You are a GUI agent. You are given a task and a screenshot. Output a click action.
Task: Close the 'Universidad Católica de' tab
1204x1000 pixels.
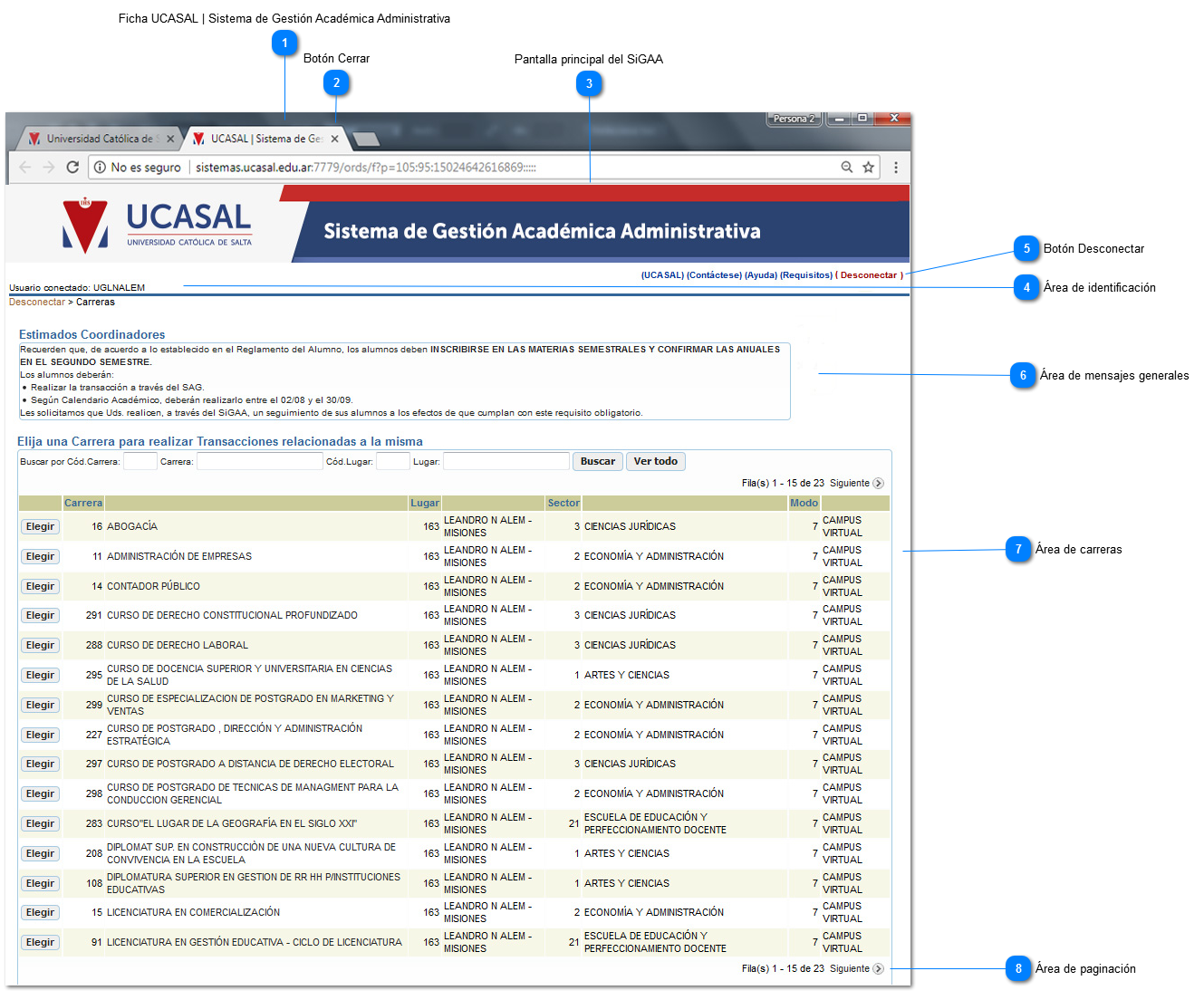point(170,139)
